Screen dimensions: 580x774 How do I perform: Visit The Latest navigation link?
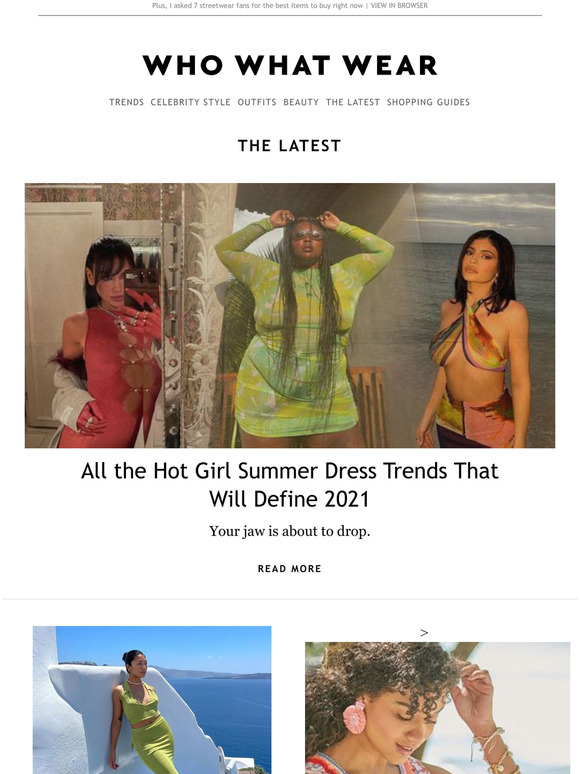coord(353,102)
